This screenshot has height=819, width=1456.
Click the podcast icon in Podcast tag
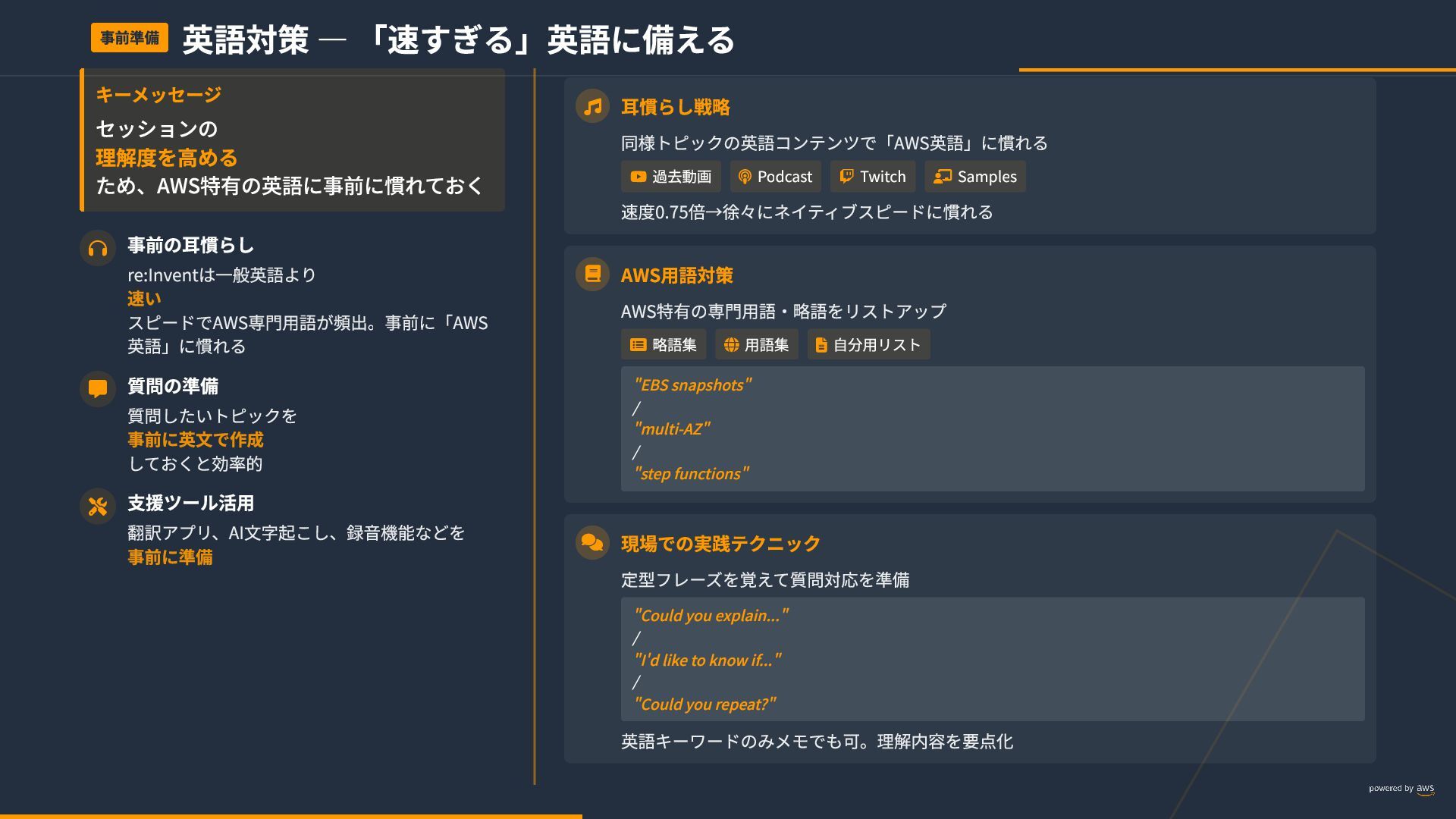pyautogui.click(x=745, y=177)
